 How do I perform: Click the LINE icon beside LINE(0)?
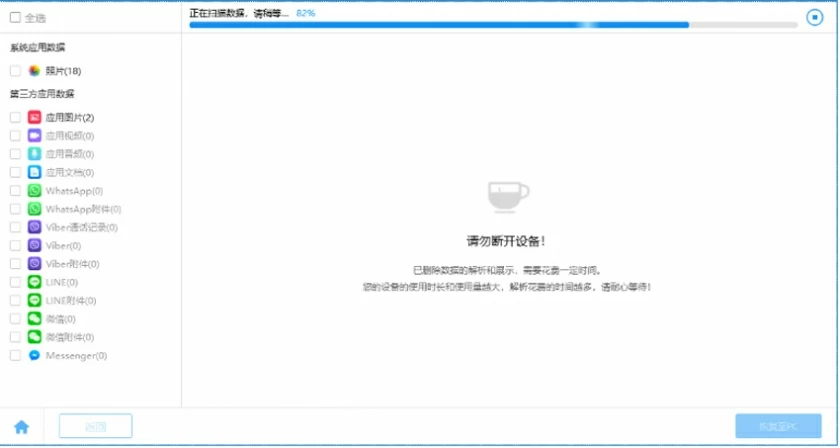[34, 282]
